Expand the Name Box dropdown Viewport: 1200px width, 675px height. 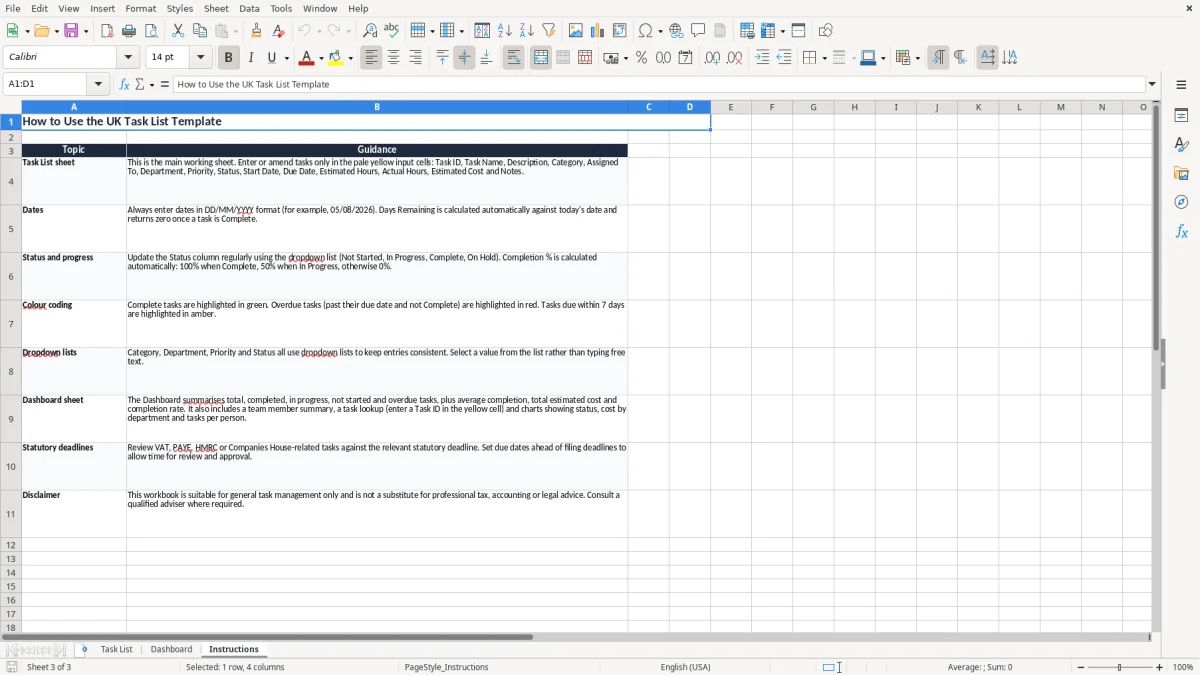99,84
